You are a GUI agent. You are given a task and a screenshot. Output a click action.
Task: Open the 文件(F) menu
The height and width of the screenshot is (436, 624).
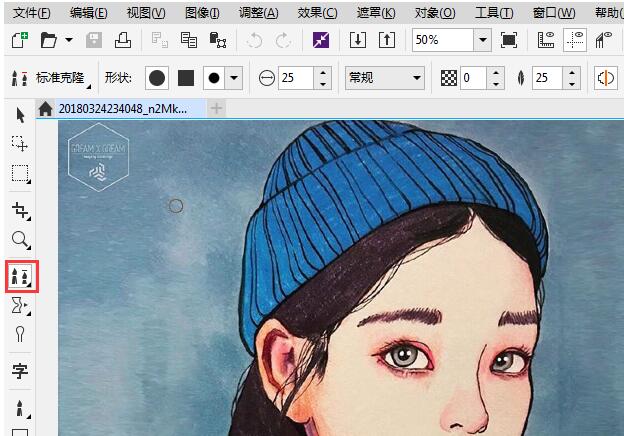[32, 13]
